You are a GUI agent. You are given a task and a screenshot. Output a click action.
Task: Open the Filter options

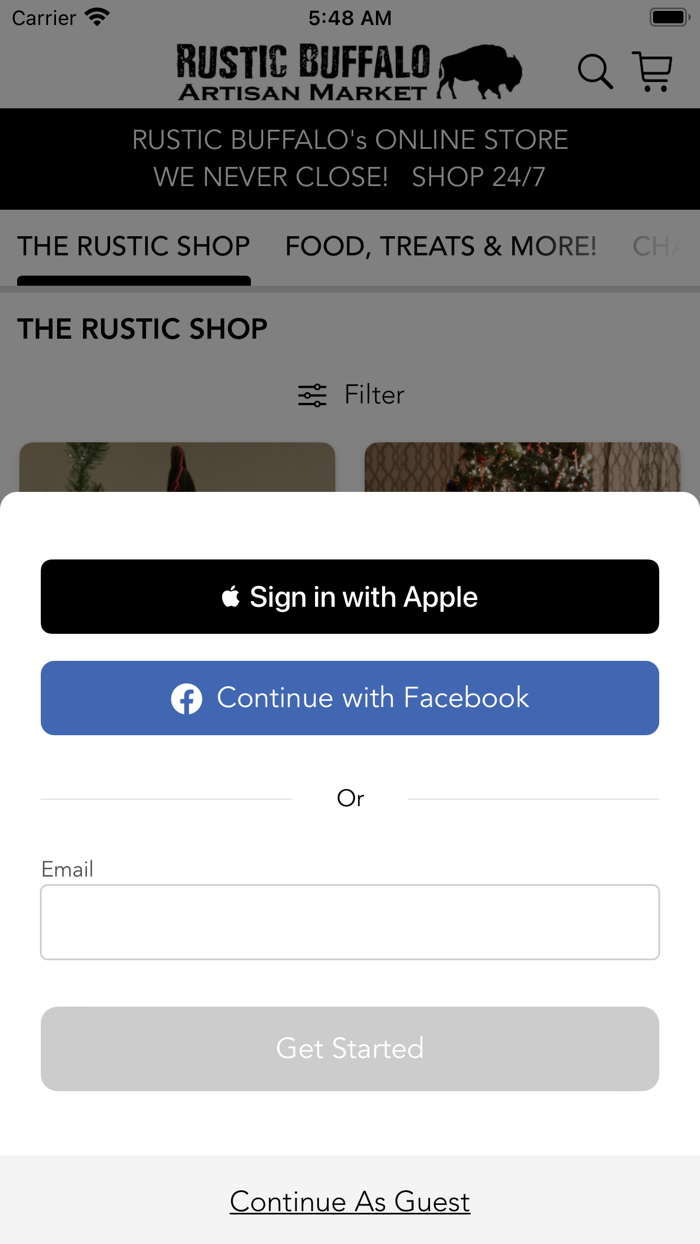(351, 395)
